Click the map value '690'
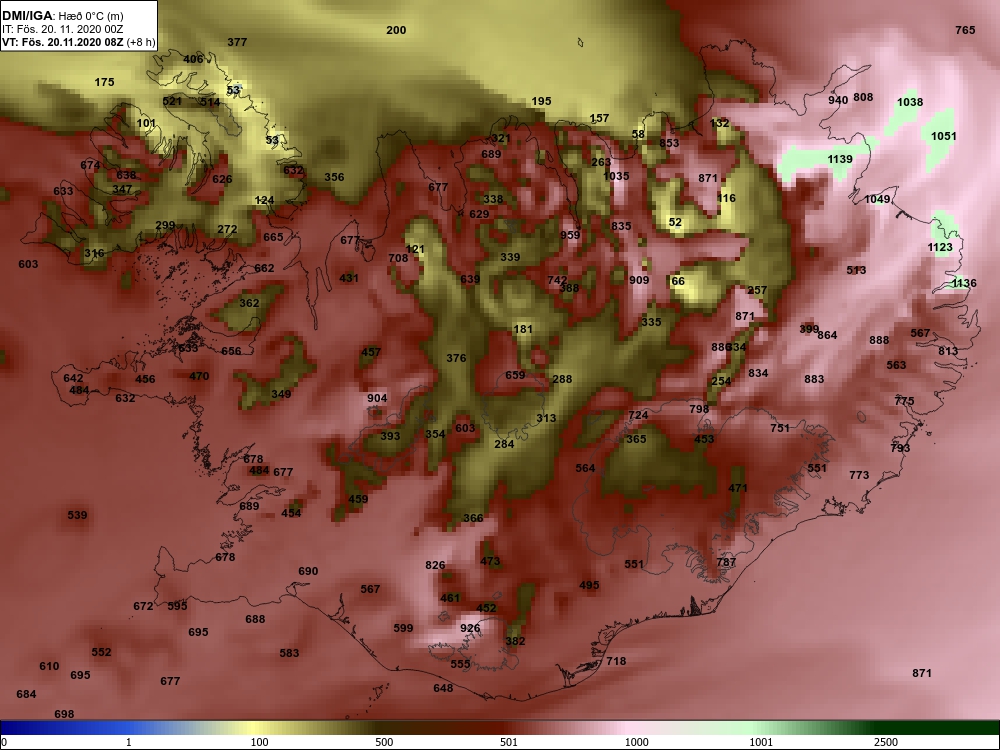 [x=308, y=571]
